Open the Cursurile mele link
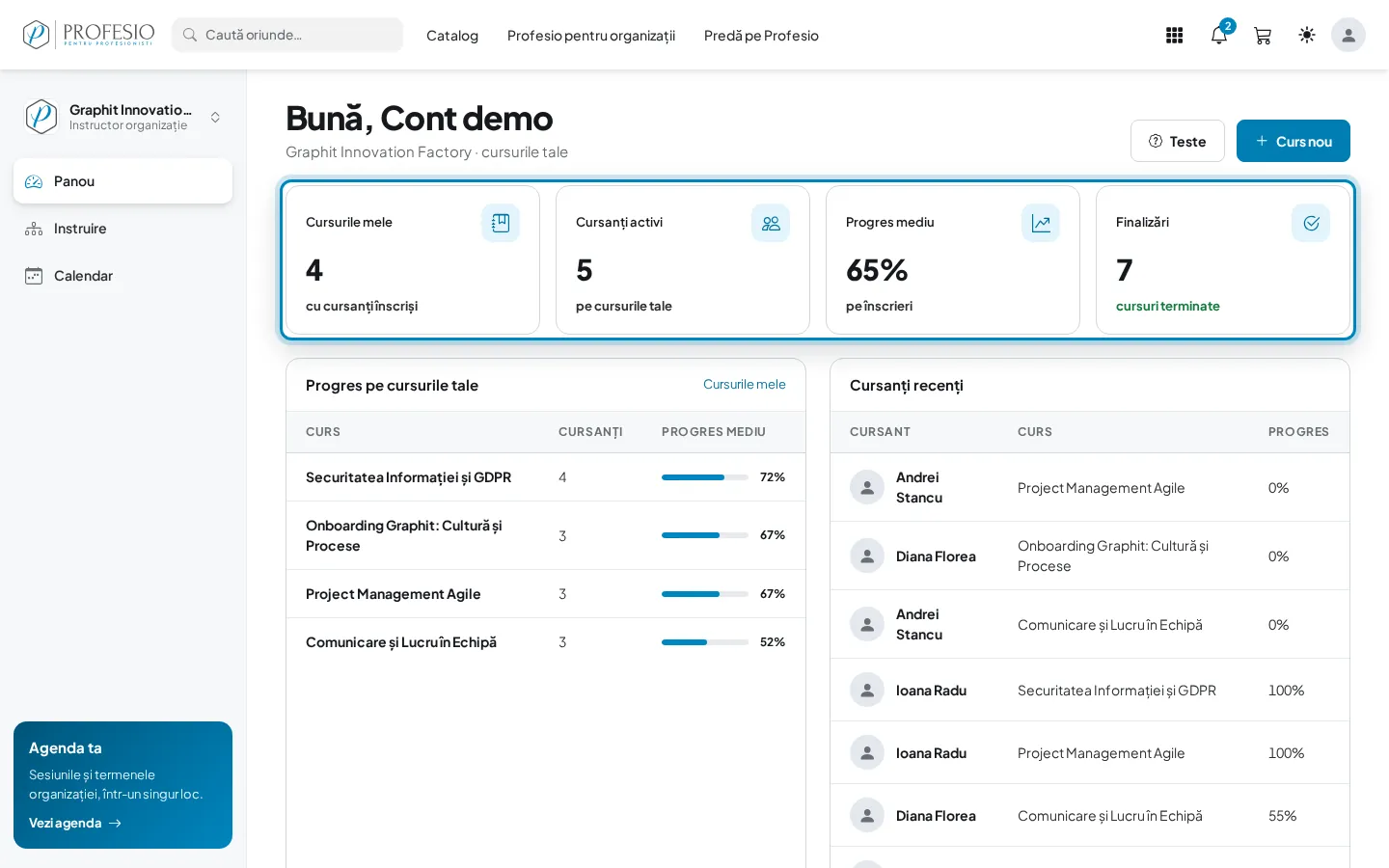 pos(745,384)
